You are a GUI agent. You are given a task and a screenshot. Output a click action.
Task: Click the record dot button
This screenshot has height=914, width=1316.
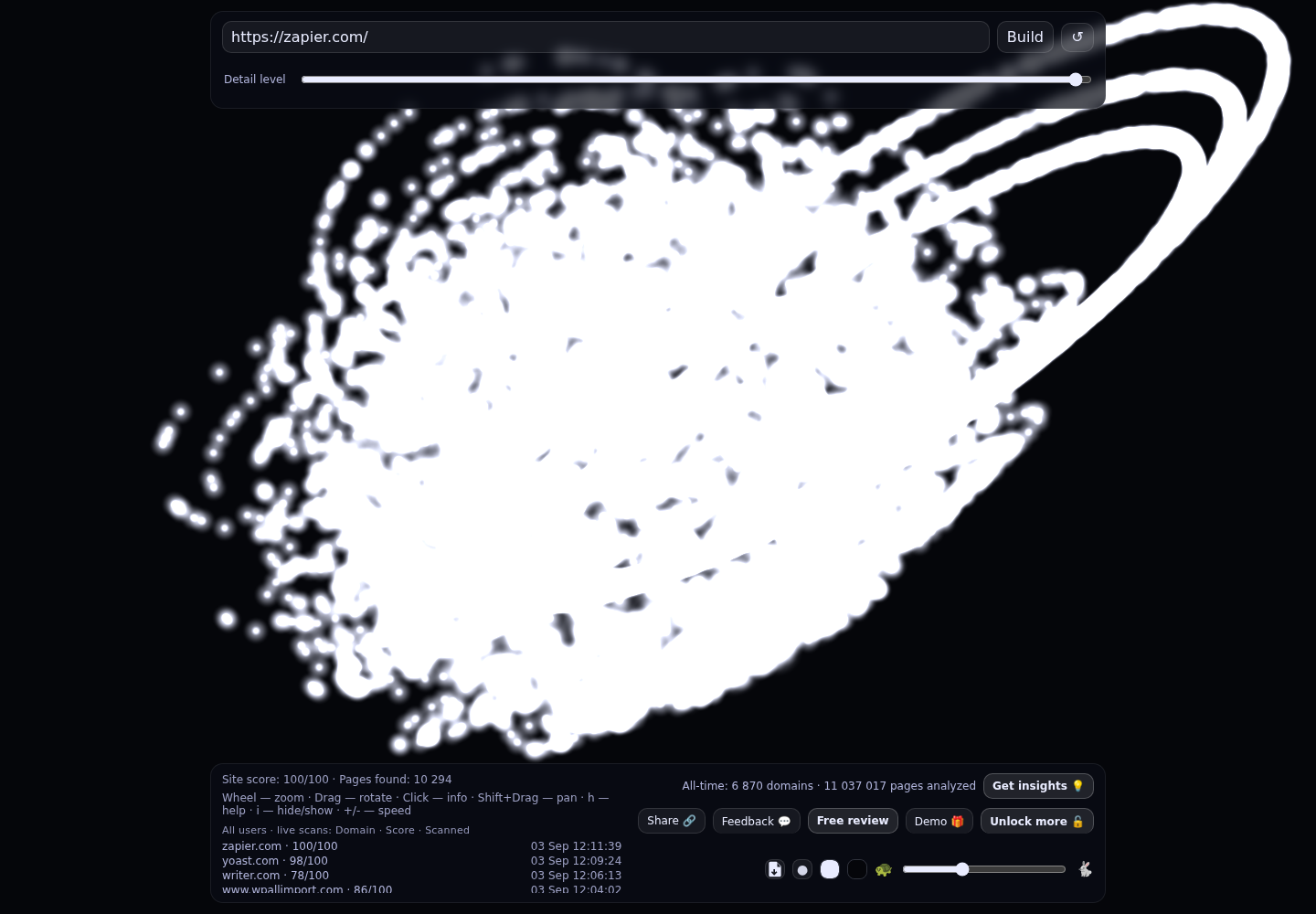[802, 869]
